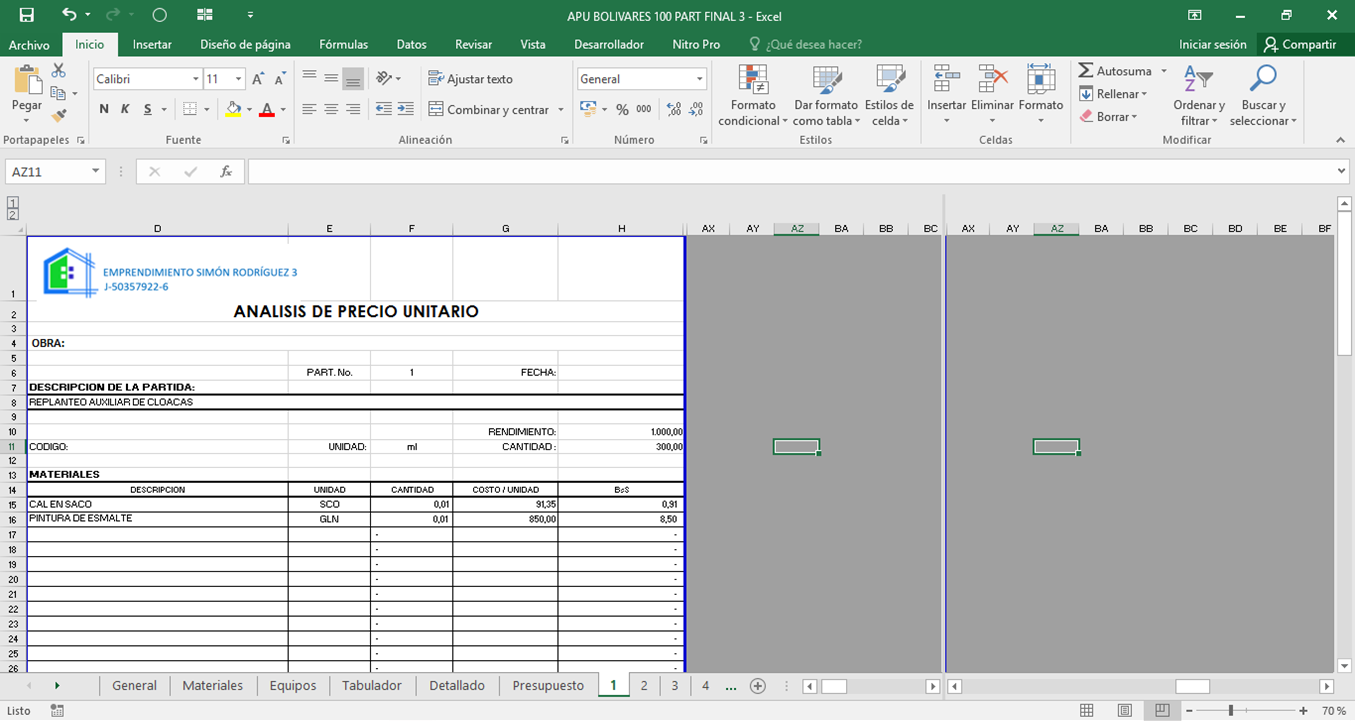Decrease the font size
Image resolution: width=1355 pixels, height=721 pixels.
(x=280, y=79)
